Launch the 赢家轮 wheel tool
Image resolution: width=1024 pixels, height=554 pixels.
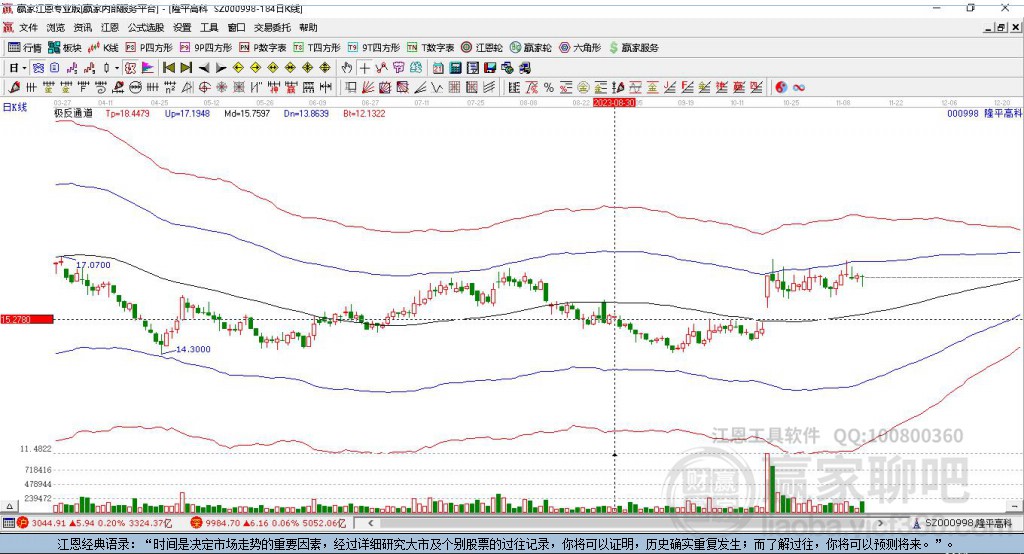pos(531,48)
